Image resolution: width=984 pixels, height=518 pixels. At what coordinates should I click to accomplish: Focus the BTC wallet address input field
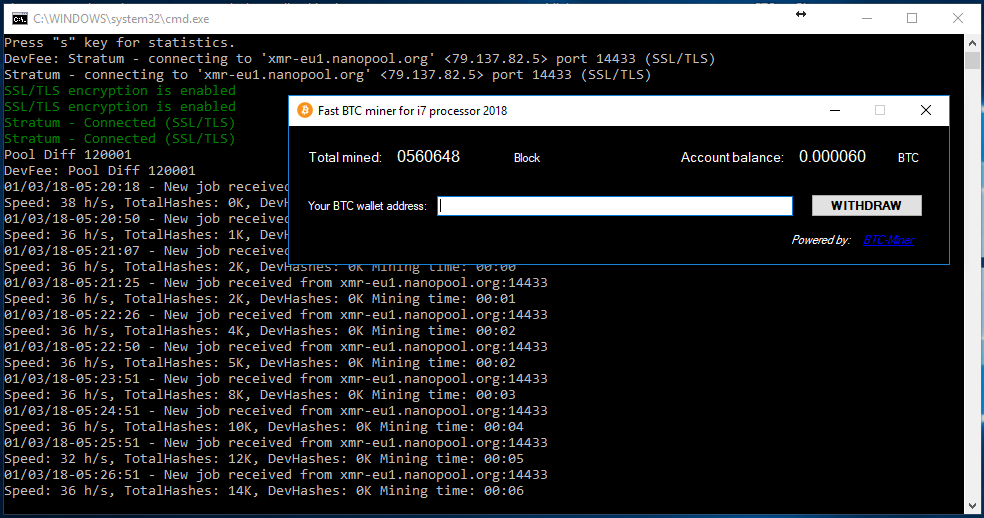[x=615, y=206]
